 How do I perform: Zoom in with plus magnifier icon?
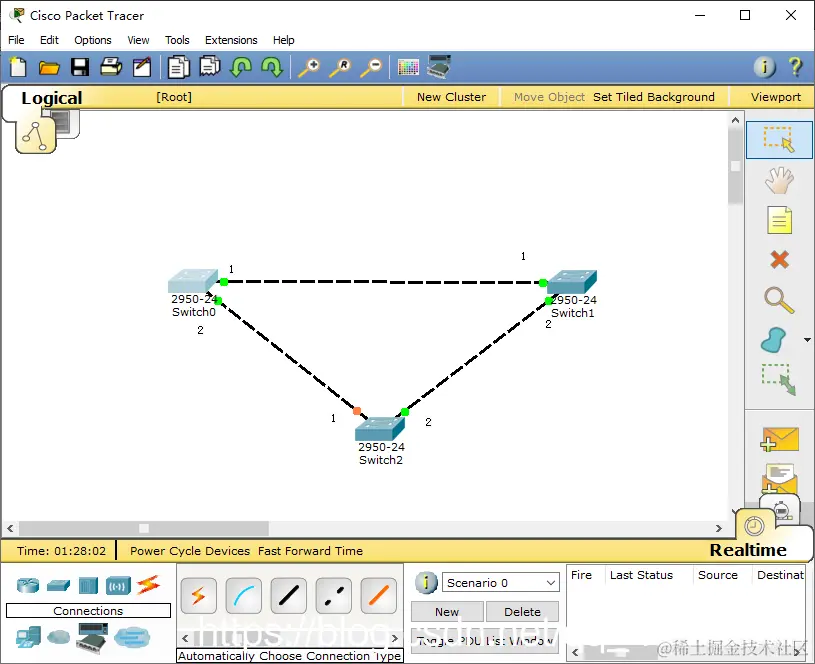tap(309, 68)
